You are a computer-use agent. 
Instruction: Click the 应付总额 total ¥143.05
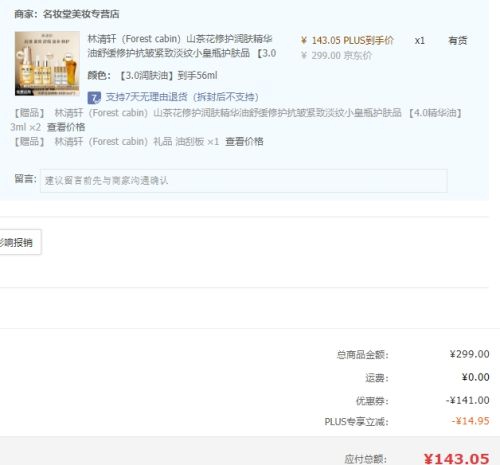click(456, 459)
